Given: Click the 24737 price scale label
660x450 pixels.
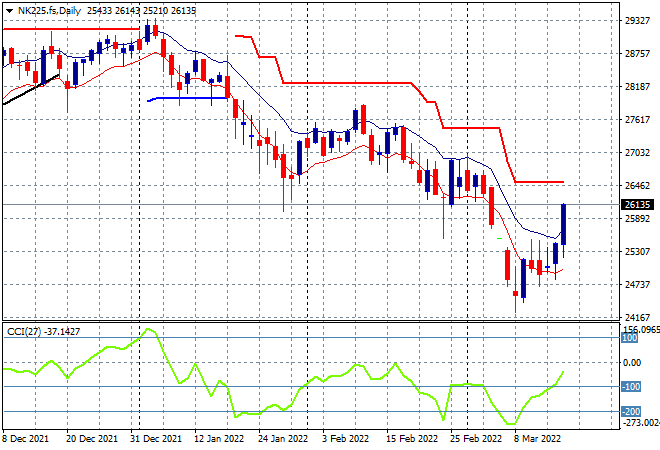Looking at the screenshot, I should tap(637, 285).
